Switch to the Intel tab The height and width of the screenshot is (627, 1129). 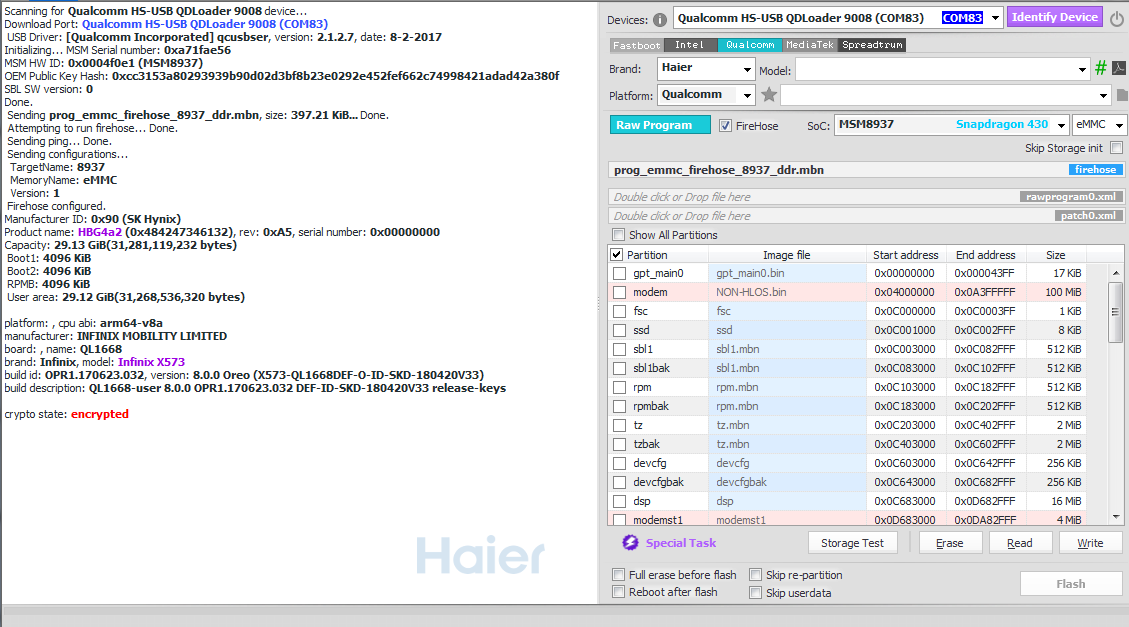690,45
